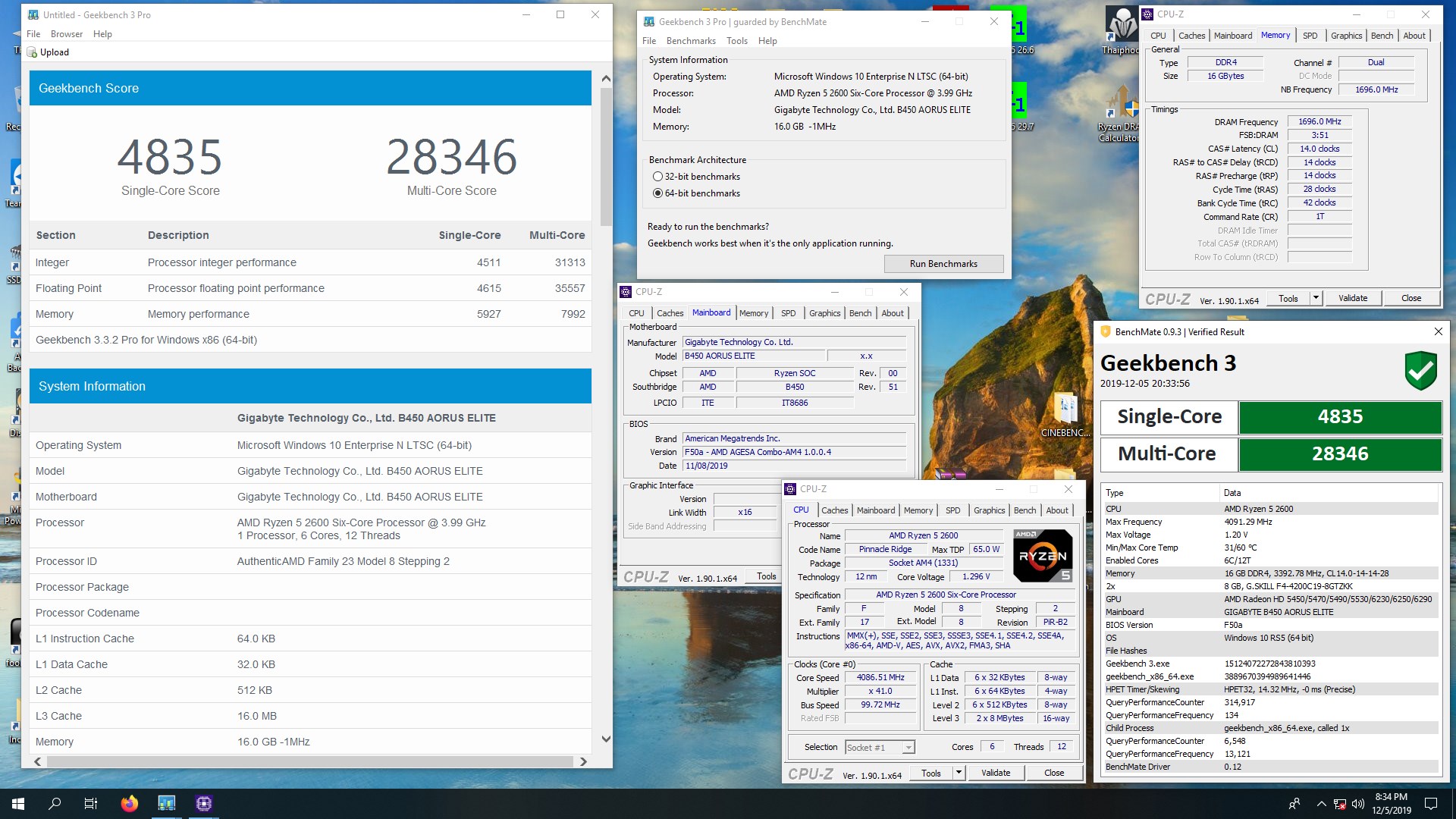Viewport: 1456px width, 819px height.
Task: Select Mainboard tab in CPU-Z memory window
Action: [x=1233, y=36]
